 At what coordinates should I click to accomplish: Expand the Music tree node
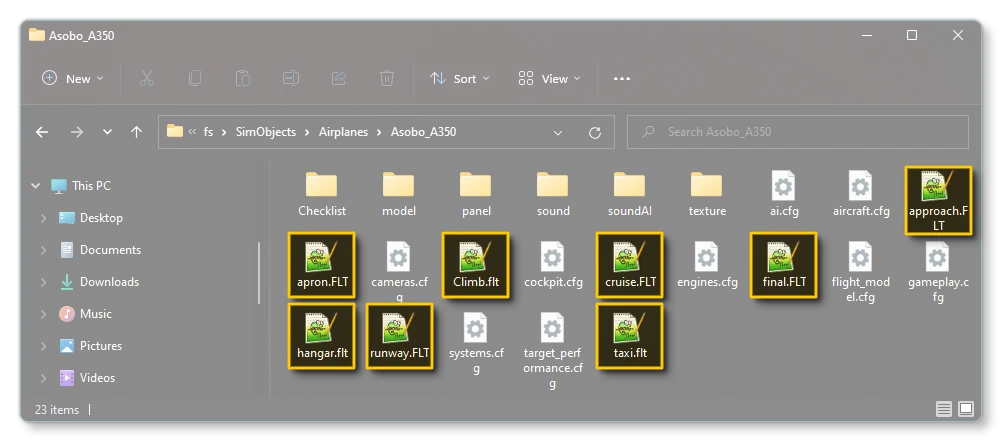click(x=43, y=314)
